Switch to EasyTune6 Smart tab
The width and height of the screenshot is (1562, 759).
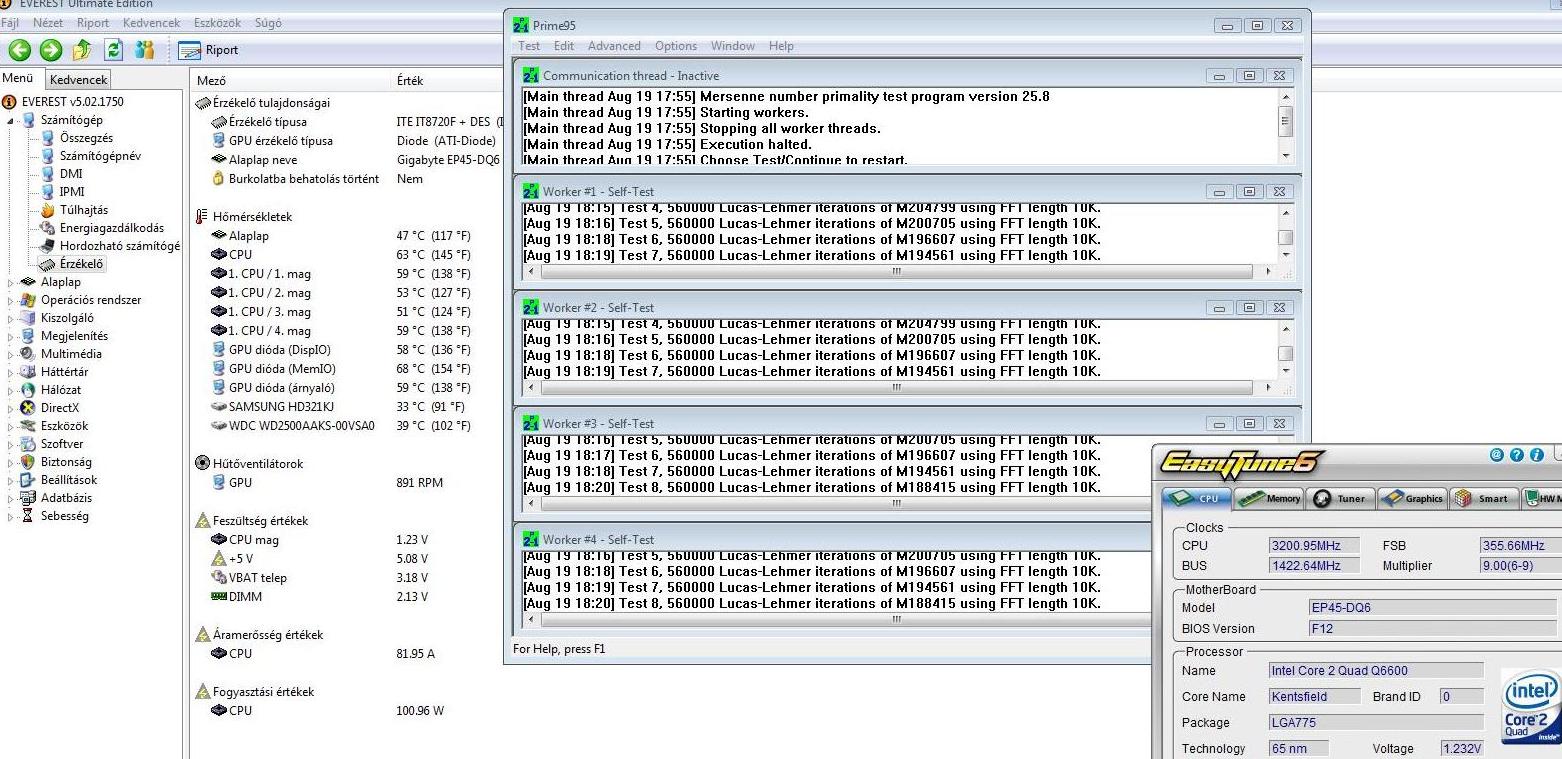tap(1483, 498)
